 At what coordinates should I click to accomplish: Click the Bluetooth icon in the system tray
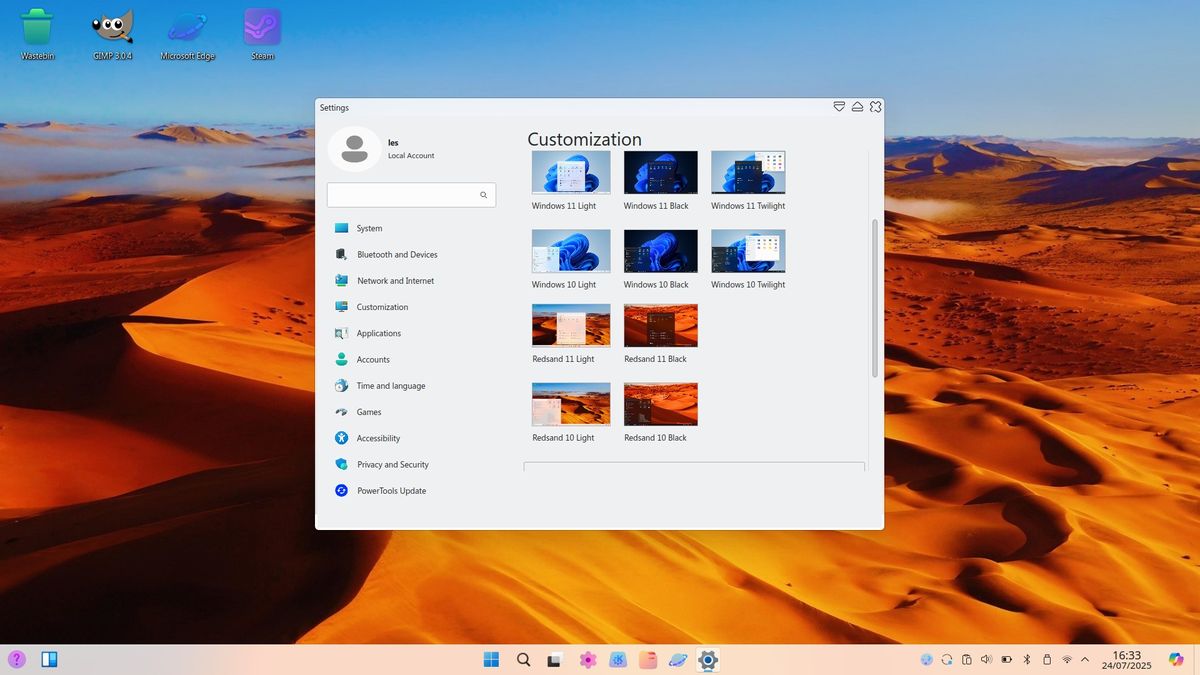point(1027,659)
